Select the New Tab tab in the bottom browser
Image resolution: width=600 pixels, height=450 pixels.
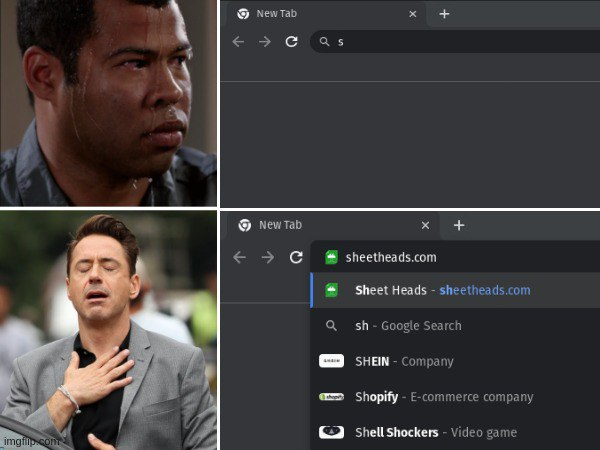333,225
